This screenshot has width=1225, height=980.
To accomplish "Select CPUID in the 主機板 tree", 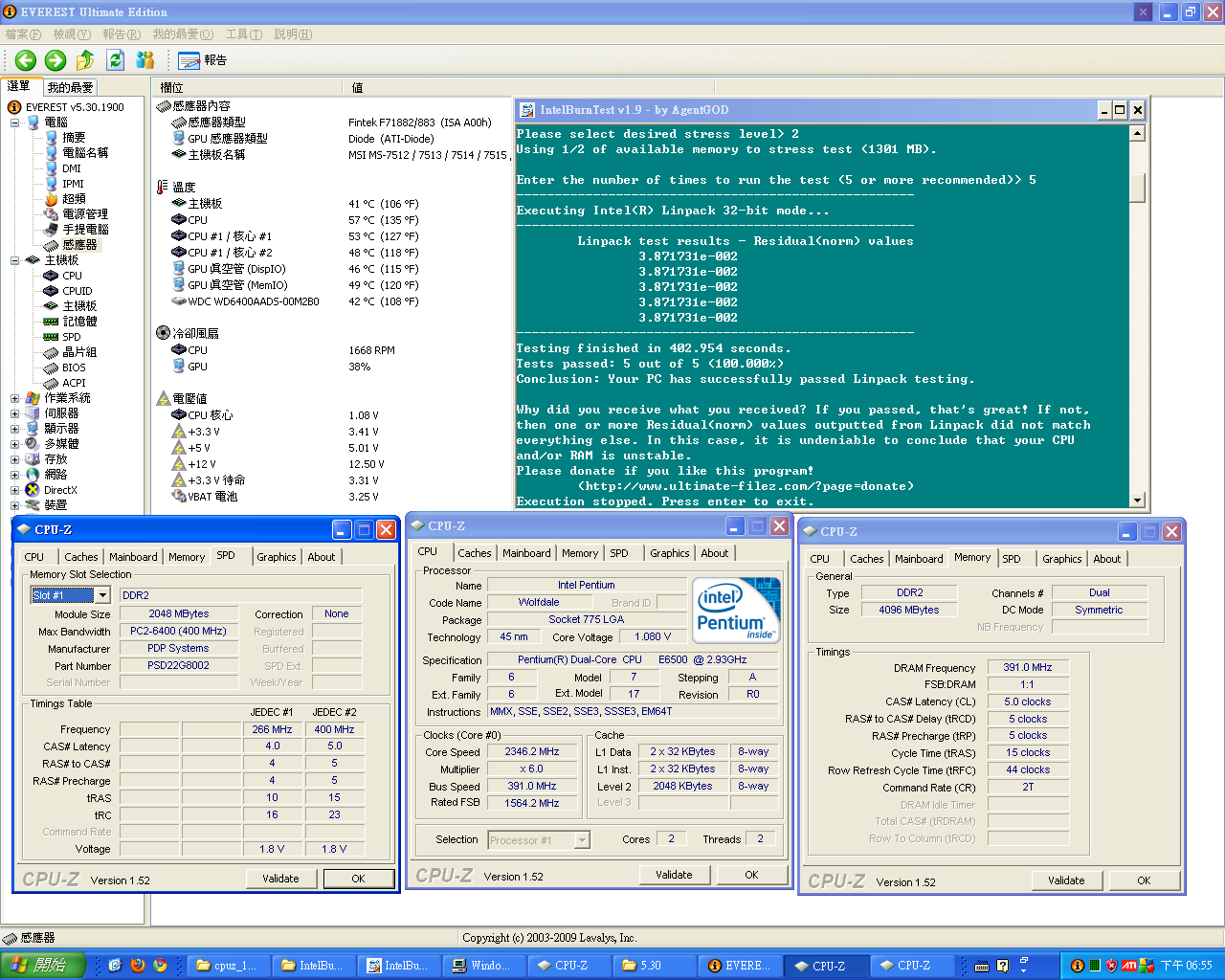I will pyautogui.click(x=77, y=291).
